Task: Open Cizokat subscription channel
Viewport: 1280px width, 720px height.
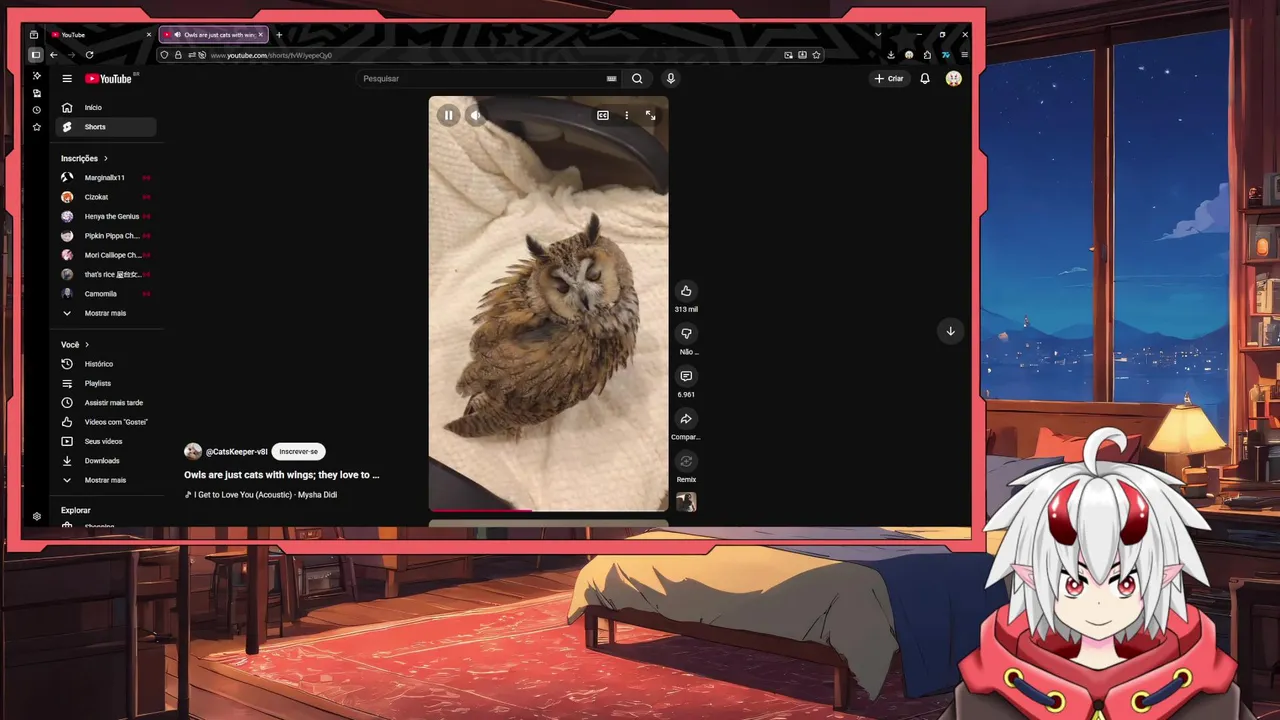Action: 106,197
